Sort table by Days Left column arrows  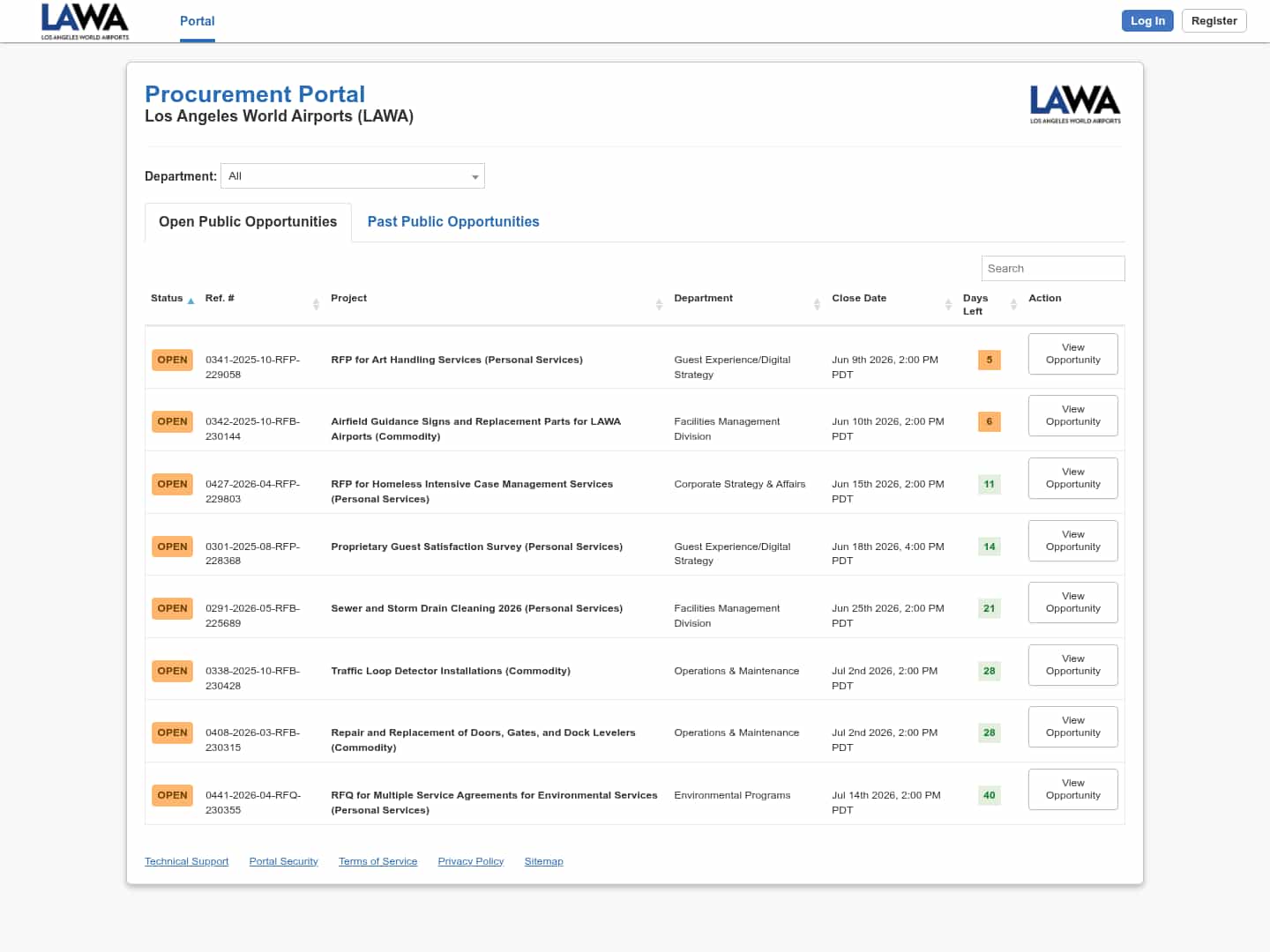1013,304
